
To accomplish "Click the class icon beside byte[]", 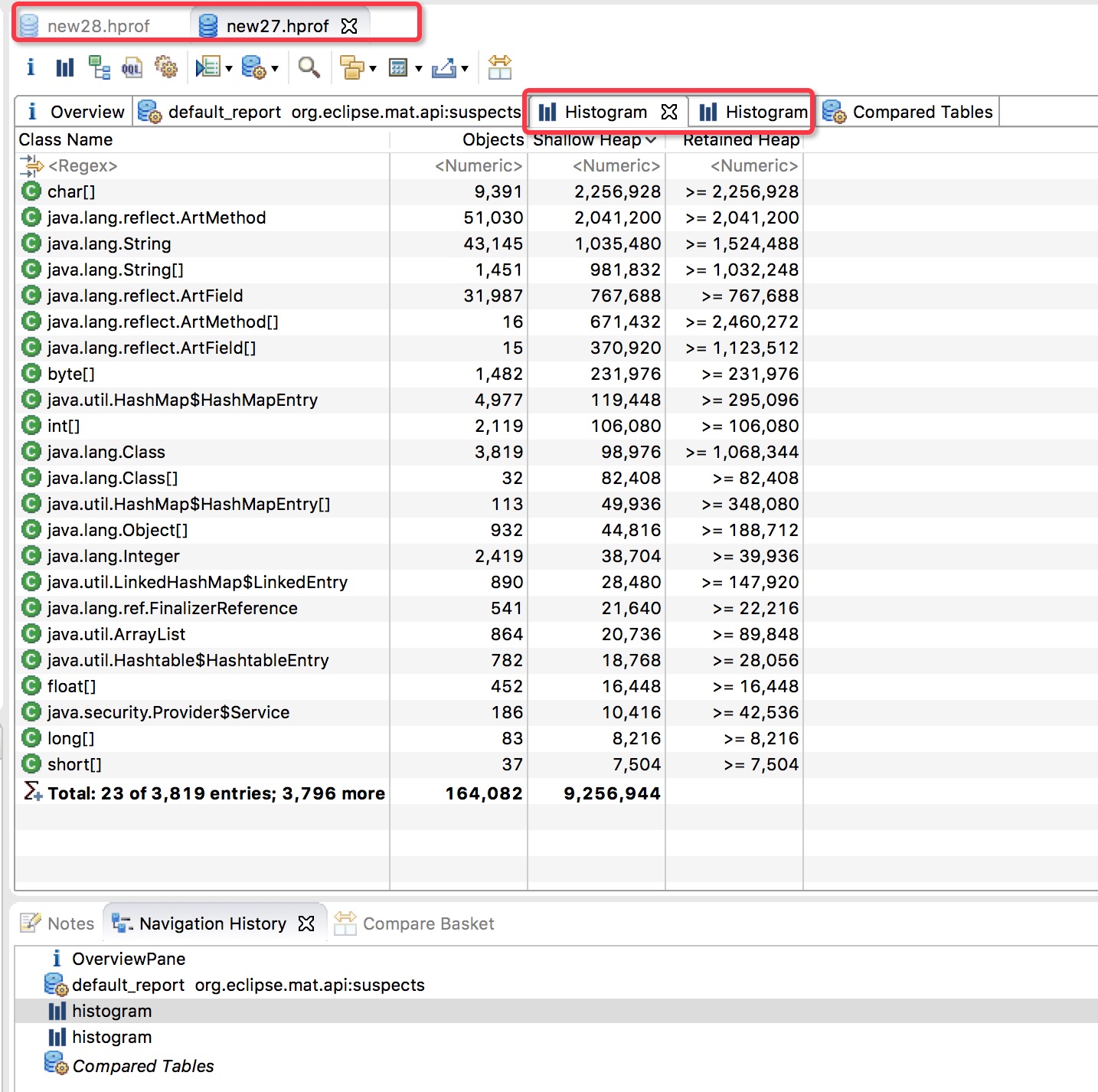I will click(31, 374).
